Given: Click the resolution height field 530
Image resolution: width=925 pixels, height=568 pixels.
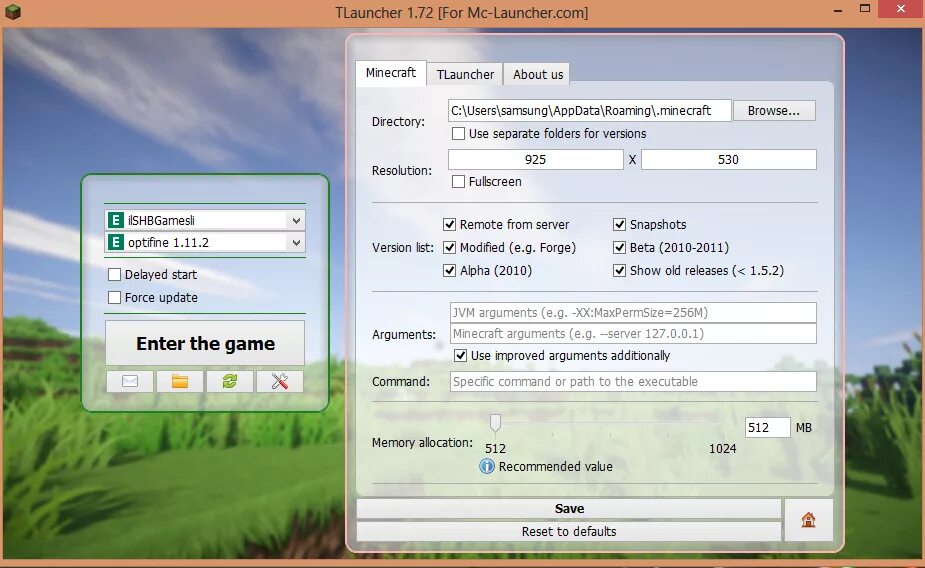Looking at the screenshot, I should pos(729,160).
